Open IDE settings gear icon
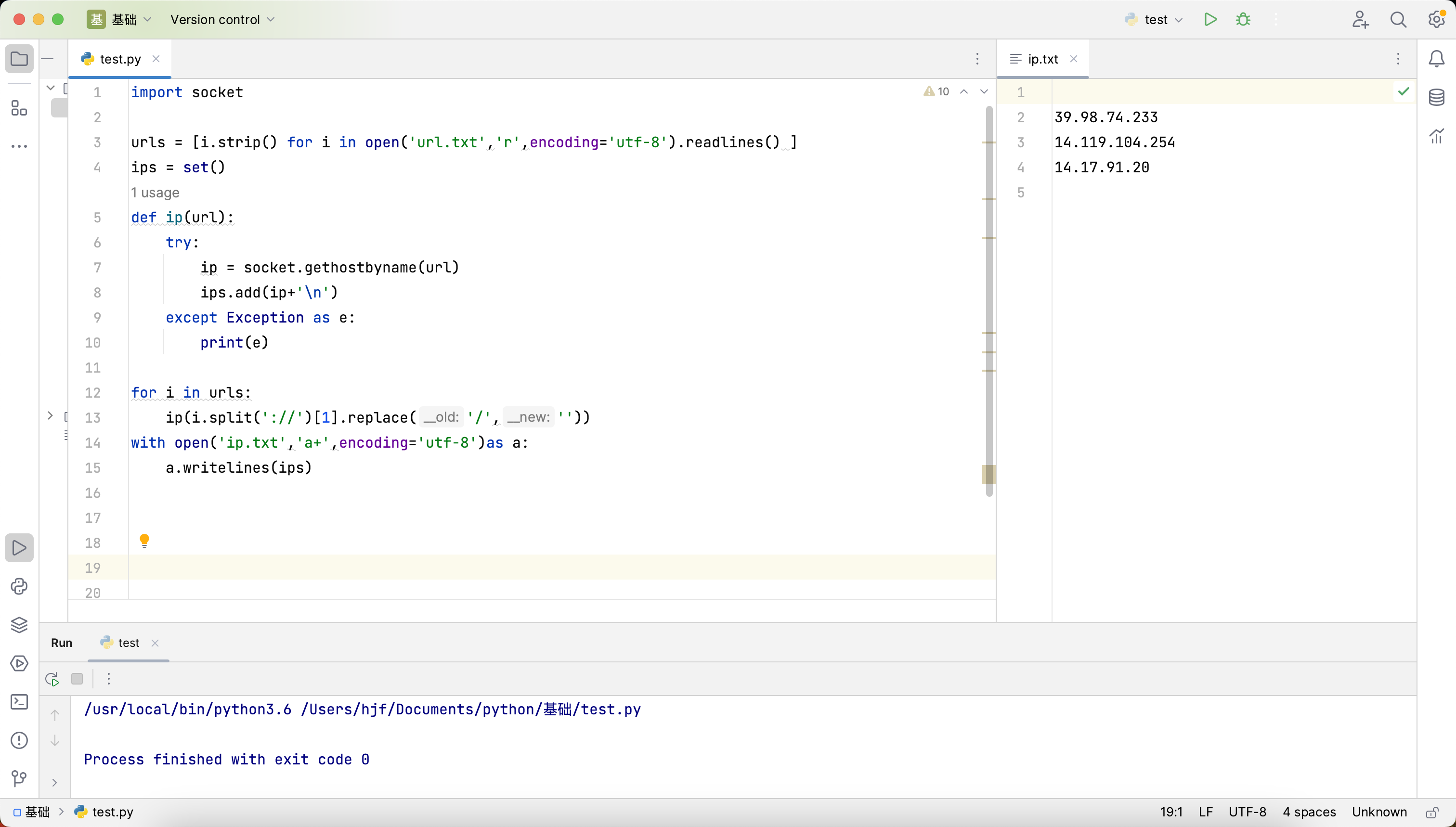The image size is (1456, 827). click(x=1437, y=19)
